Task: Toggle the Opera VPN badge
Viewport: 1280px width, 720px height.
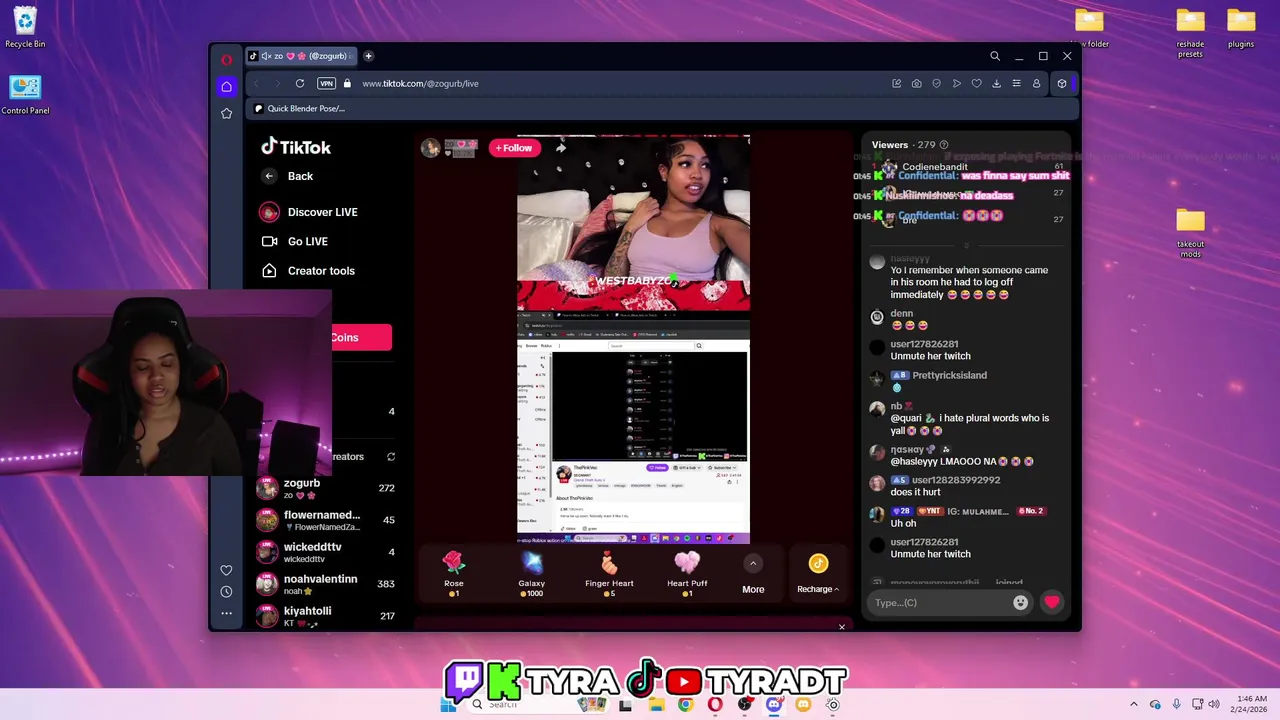Action: point(326,83)
